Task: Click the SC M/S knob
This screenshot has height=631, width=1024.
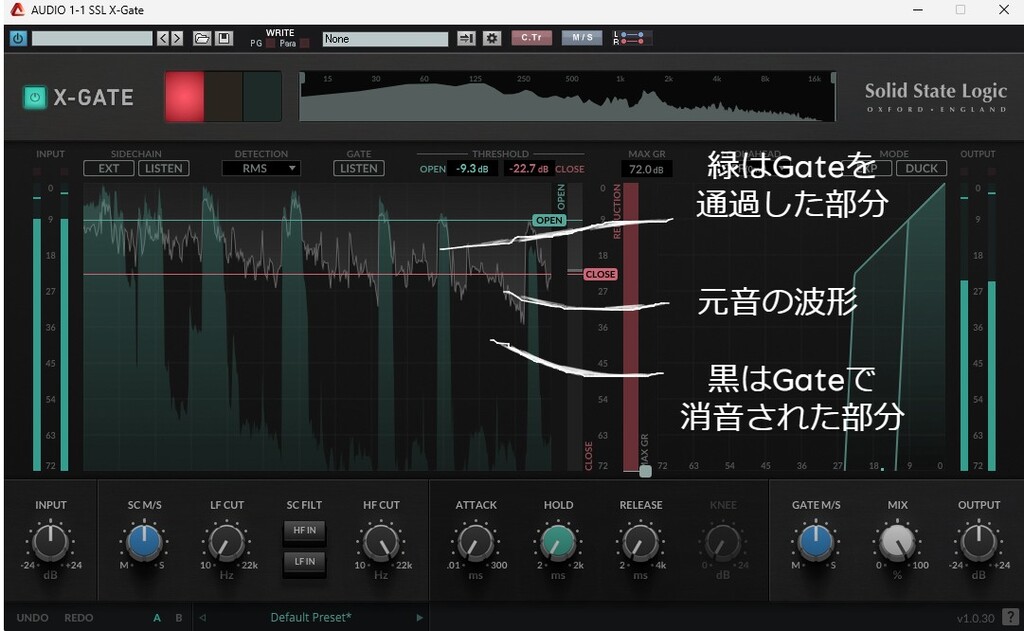Action: (x=144, y=542)
